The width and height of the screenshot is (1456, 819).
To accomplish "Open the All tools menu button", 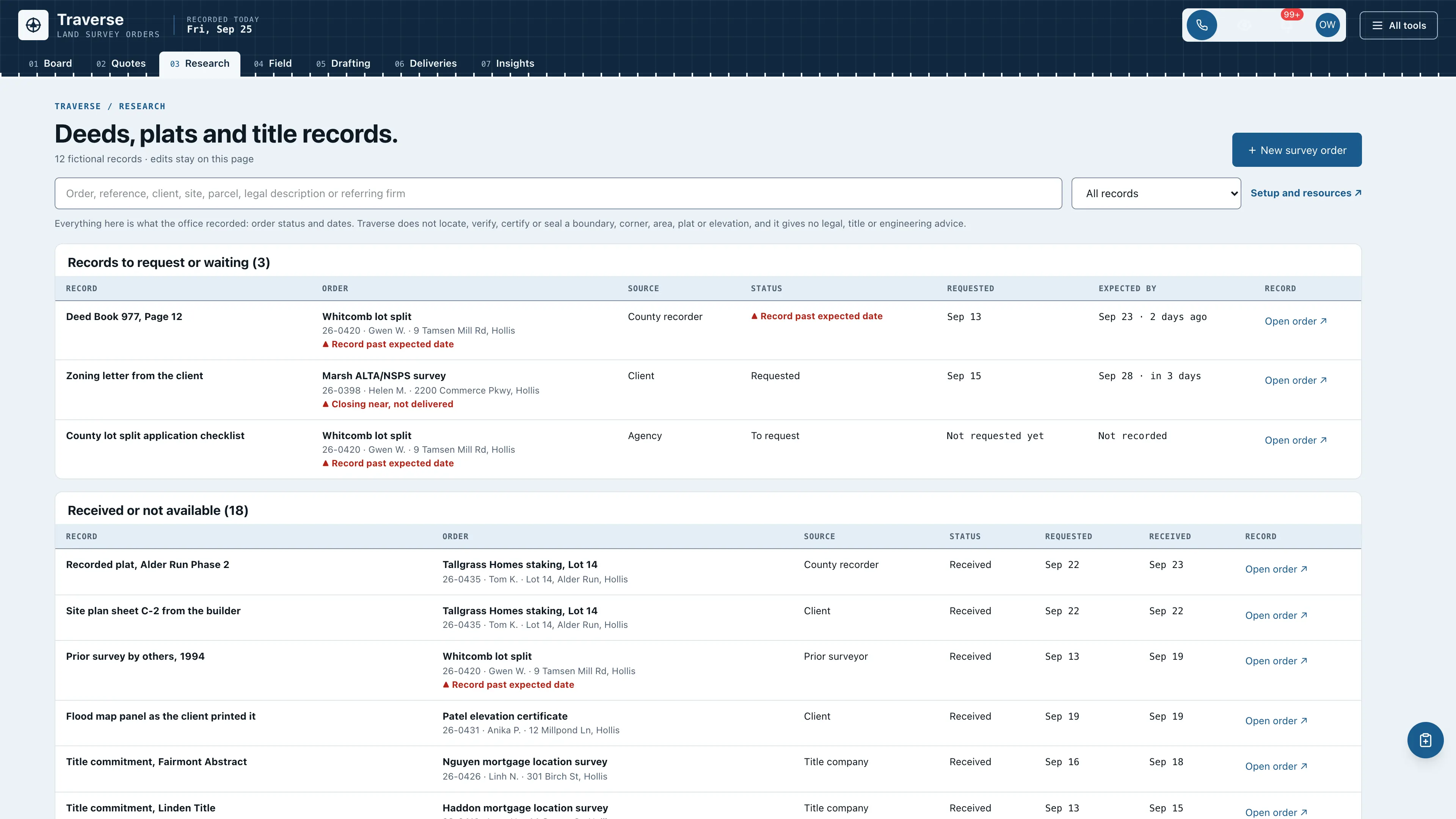I will click(1398, 25).
